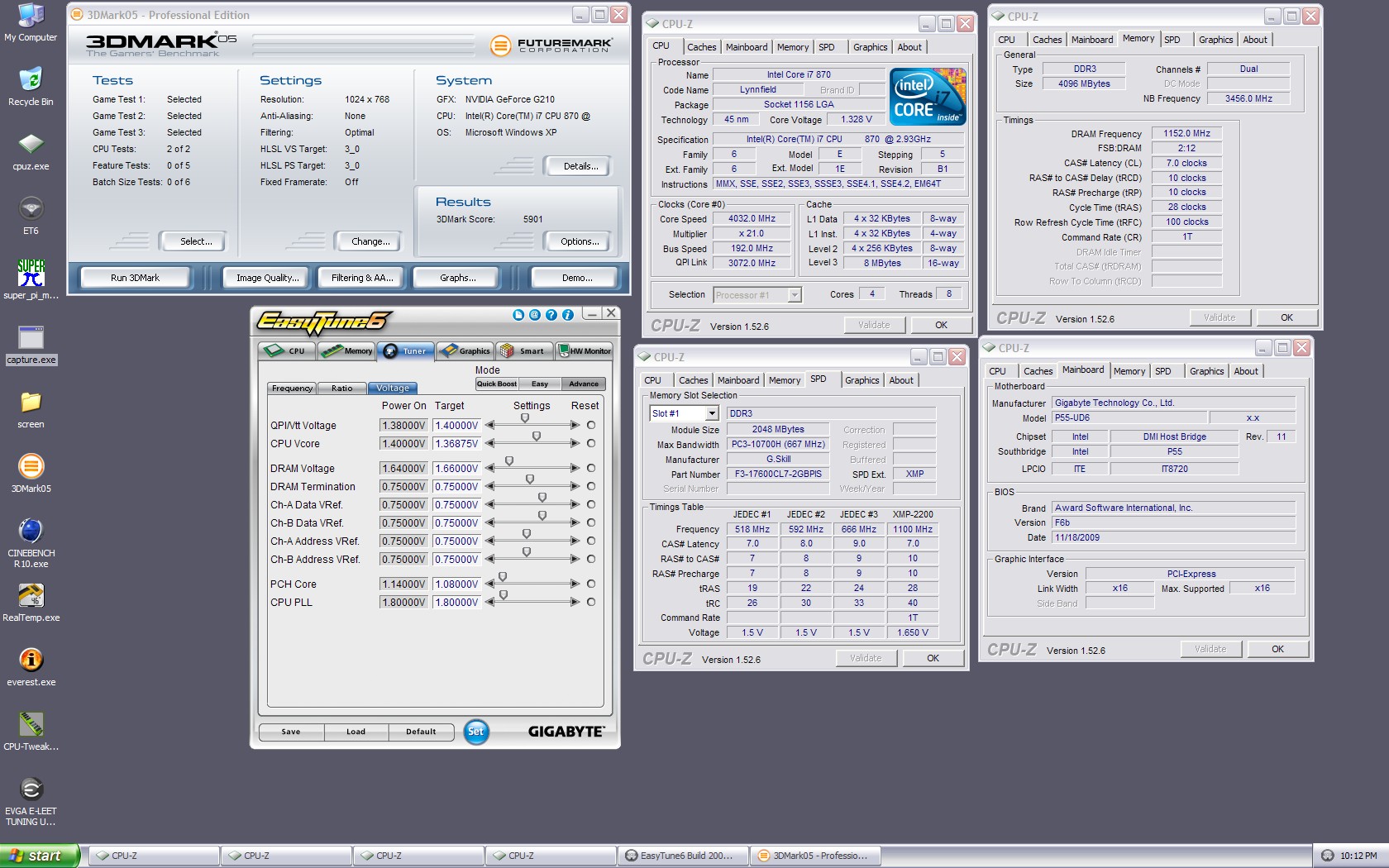This screenshot has height=868, width=1389.
Task: Open Filtering & AA settings in 3DMark05
Action: (362, 278)
